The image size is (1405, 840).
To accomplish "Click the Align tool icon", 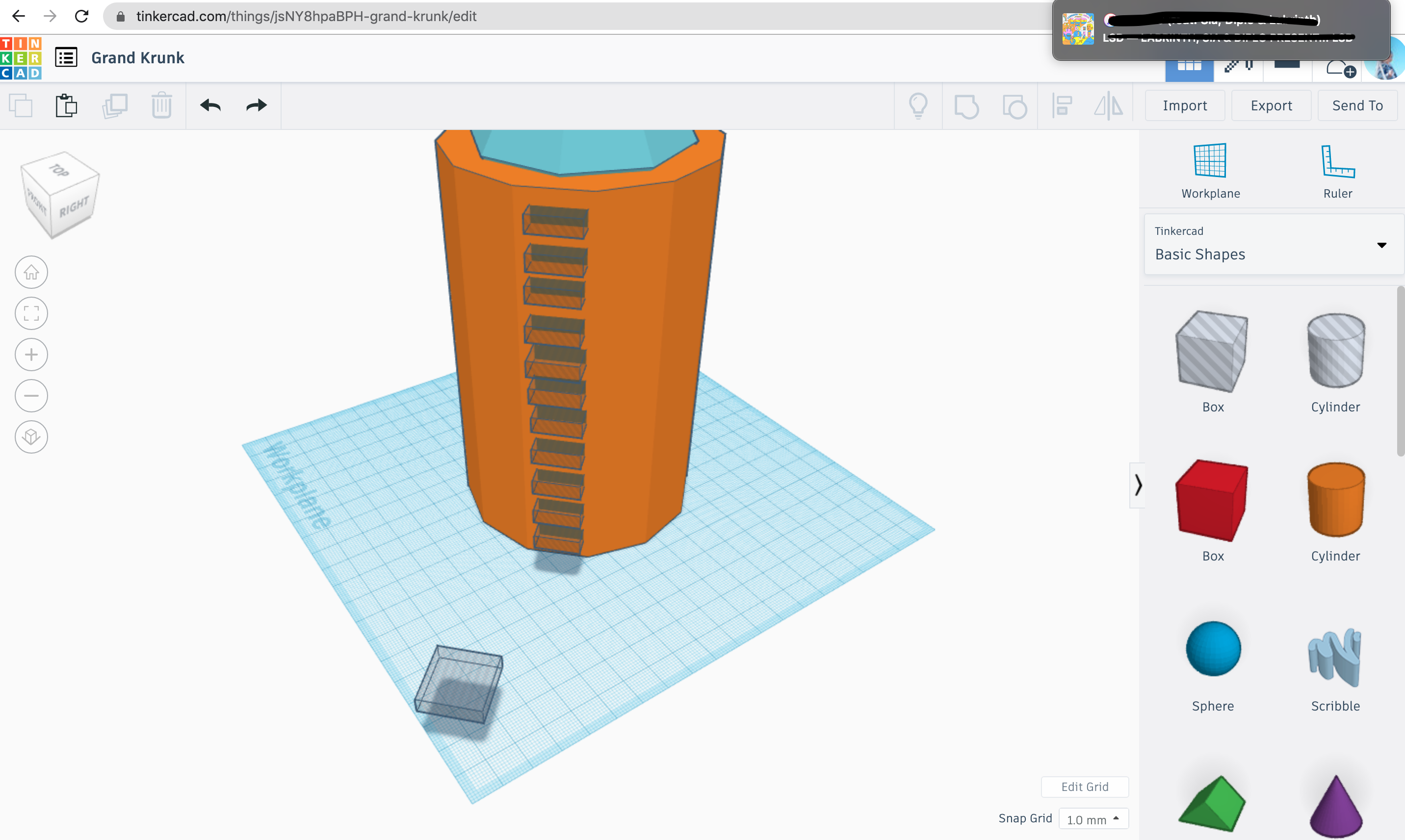I will click(x=1062, y=106).
